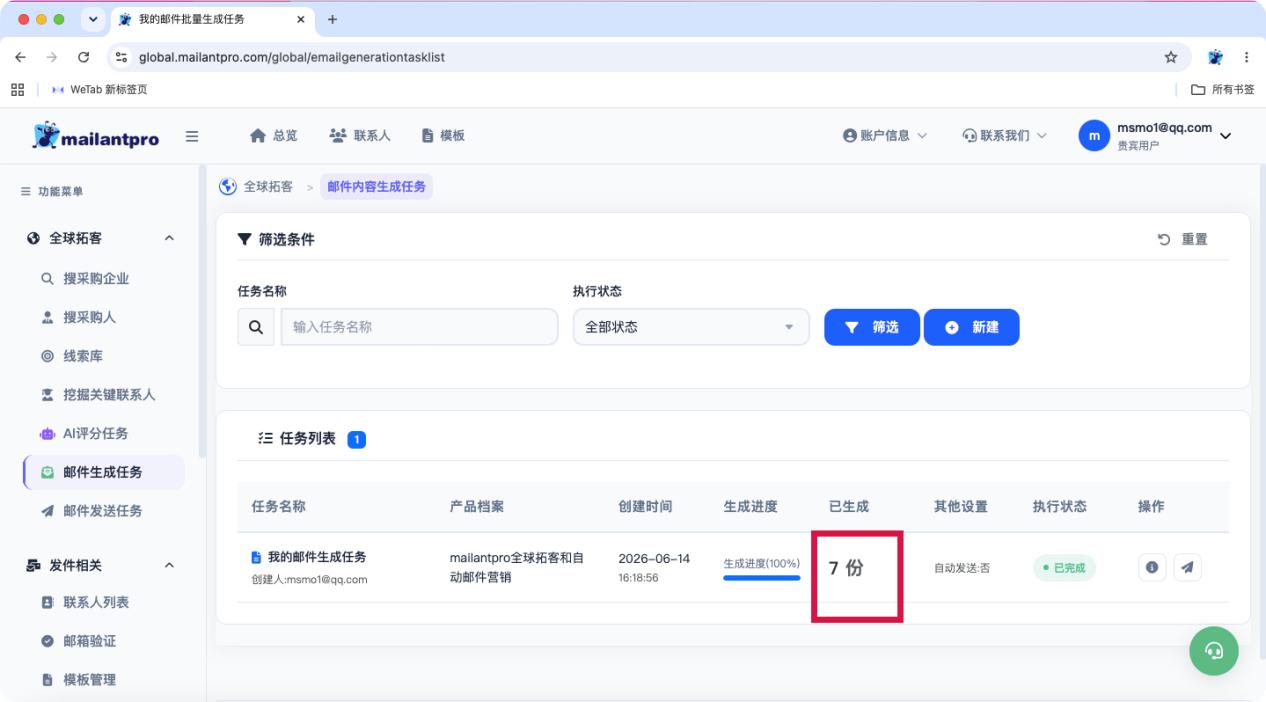Click the 已完成 status badge
Screen dimensions: 1266x702
(x=1064, y=567)
